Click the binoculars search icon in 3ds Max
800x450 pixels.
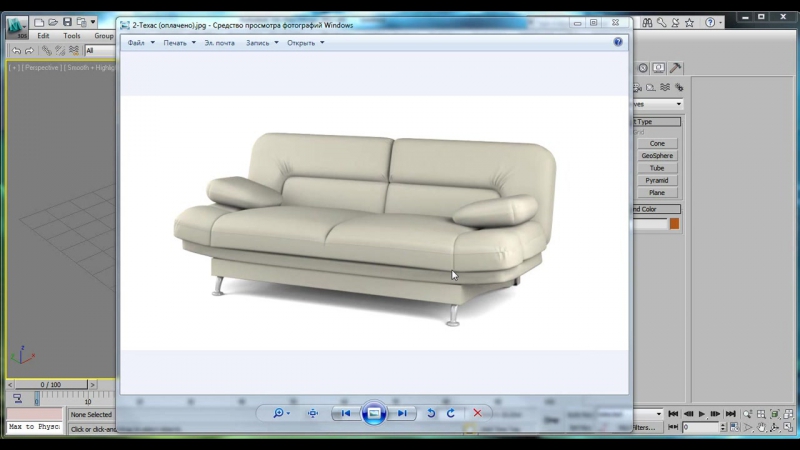click(x=647, y=22)
